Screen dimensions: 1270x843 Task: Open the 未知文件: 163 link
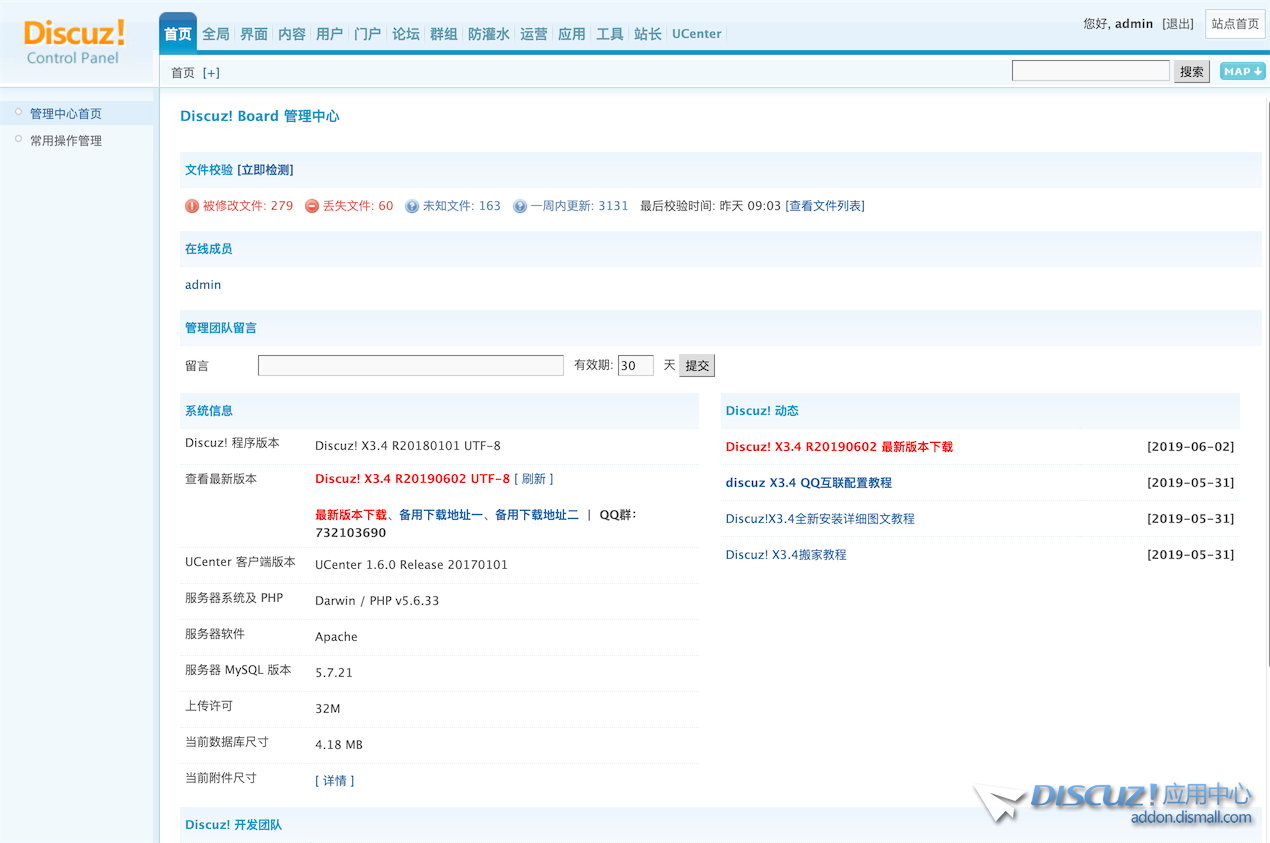point(462,206)
